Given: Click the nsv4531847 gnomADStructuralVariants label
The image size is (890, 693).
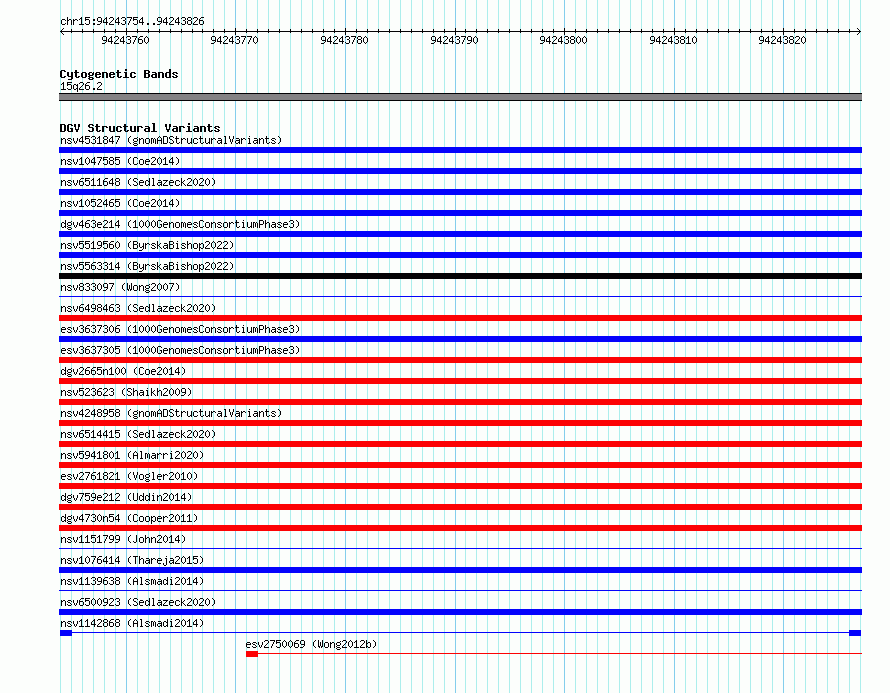Looking at the screenshot, I should [x=171, y=140].
